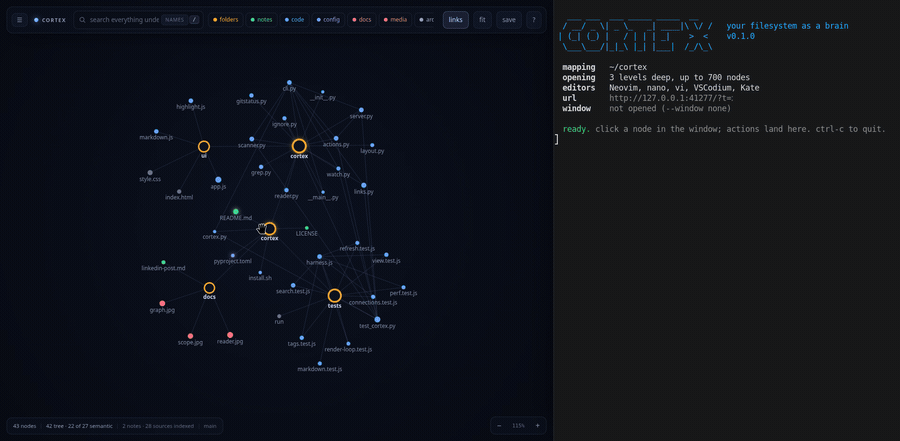
Task: Select the tests folder node
Action: [x=335, y=296]
